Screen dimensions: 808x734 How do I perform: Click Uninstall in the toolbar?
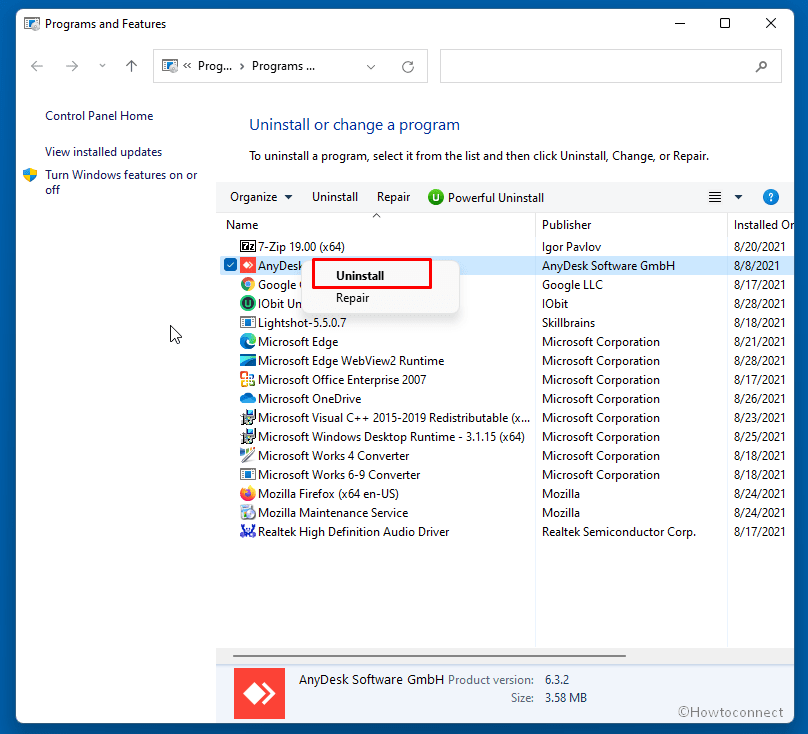[335, 197]
